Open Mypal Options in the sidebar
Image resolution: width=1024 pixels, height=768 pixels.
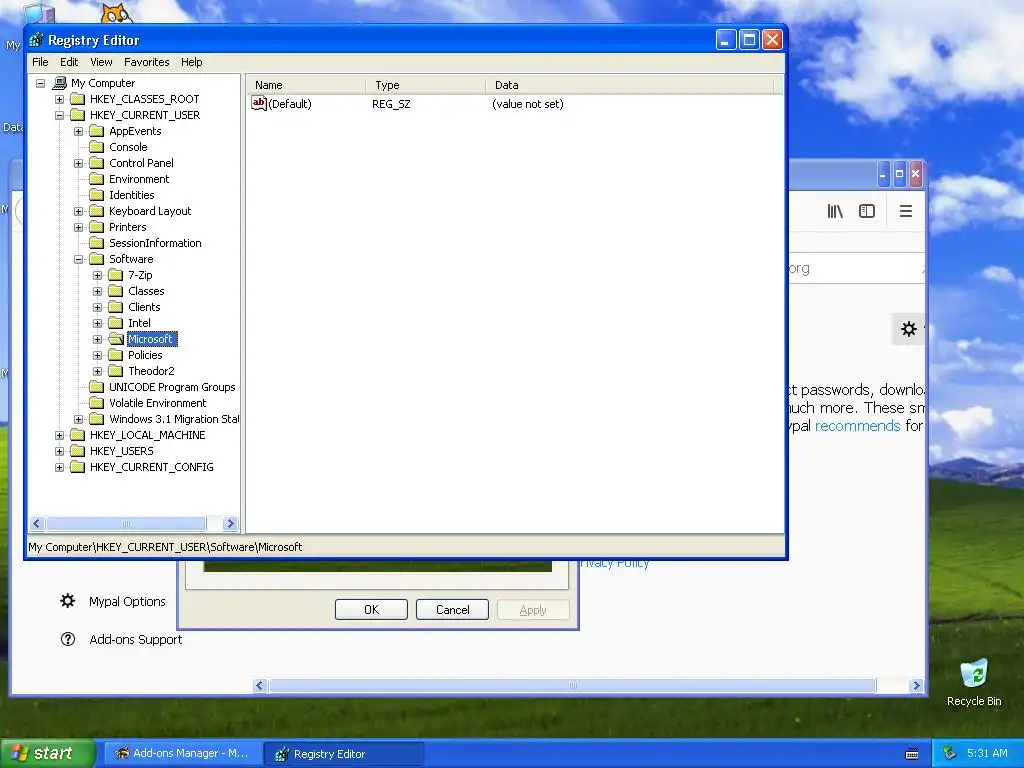113,601
